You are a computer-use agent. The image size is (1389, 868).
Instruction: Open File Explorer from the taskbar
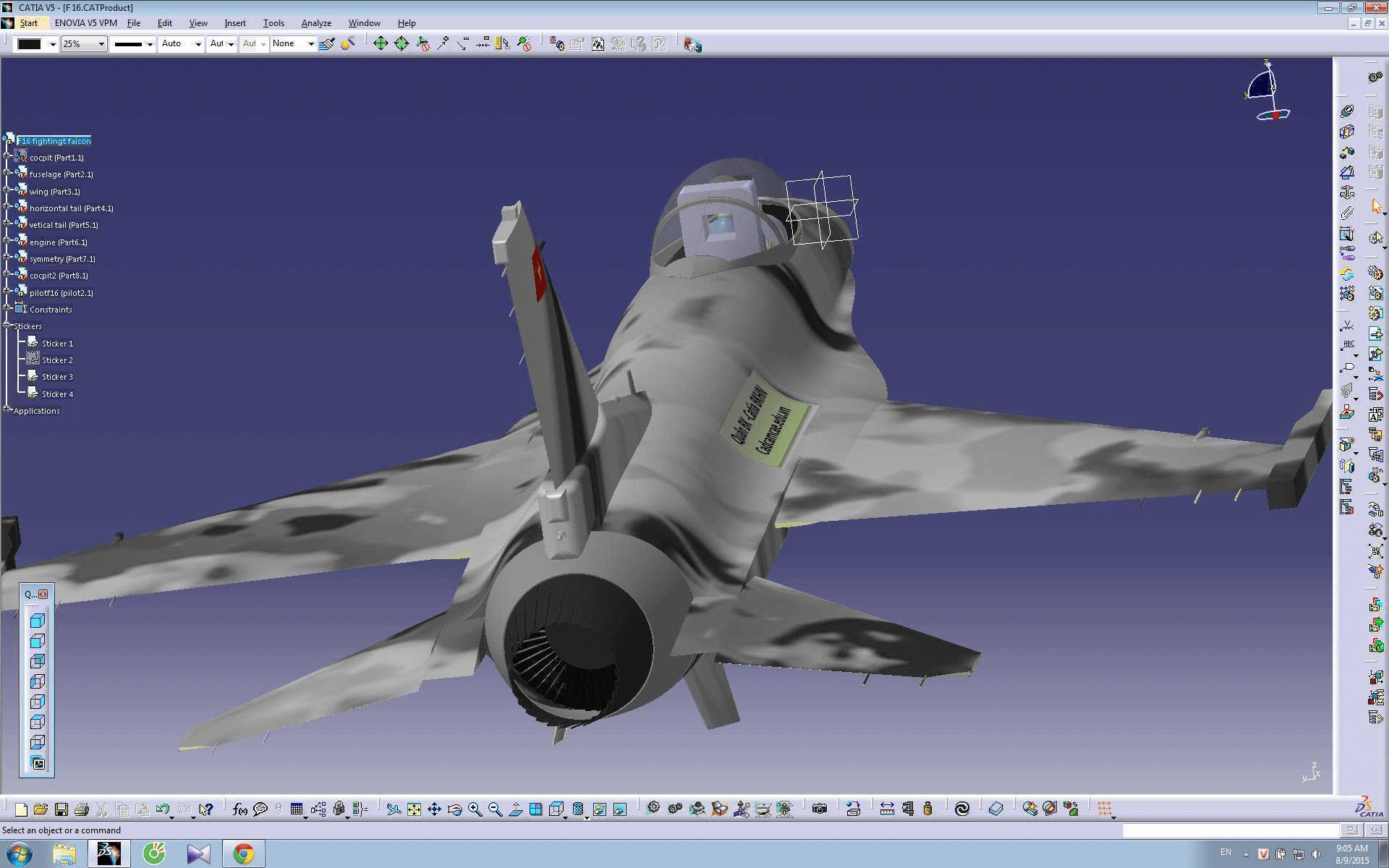(x=64, y=854)
